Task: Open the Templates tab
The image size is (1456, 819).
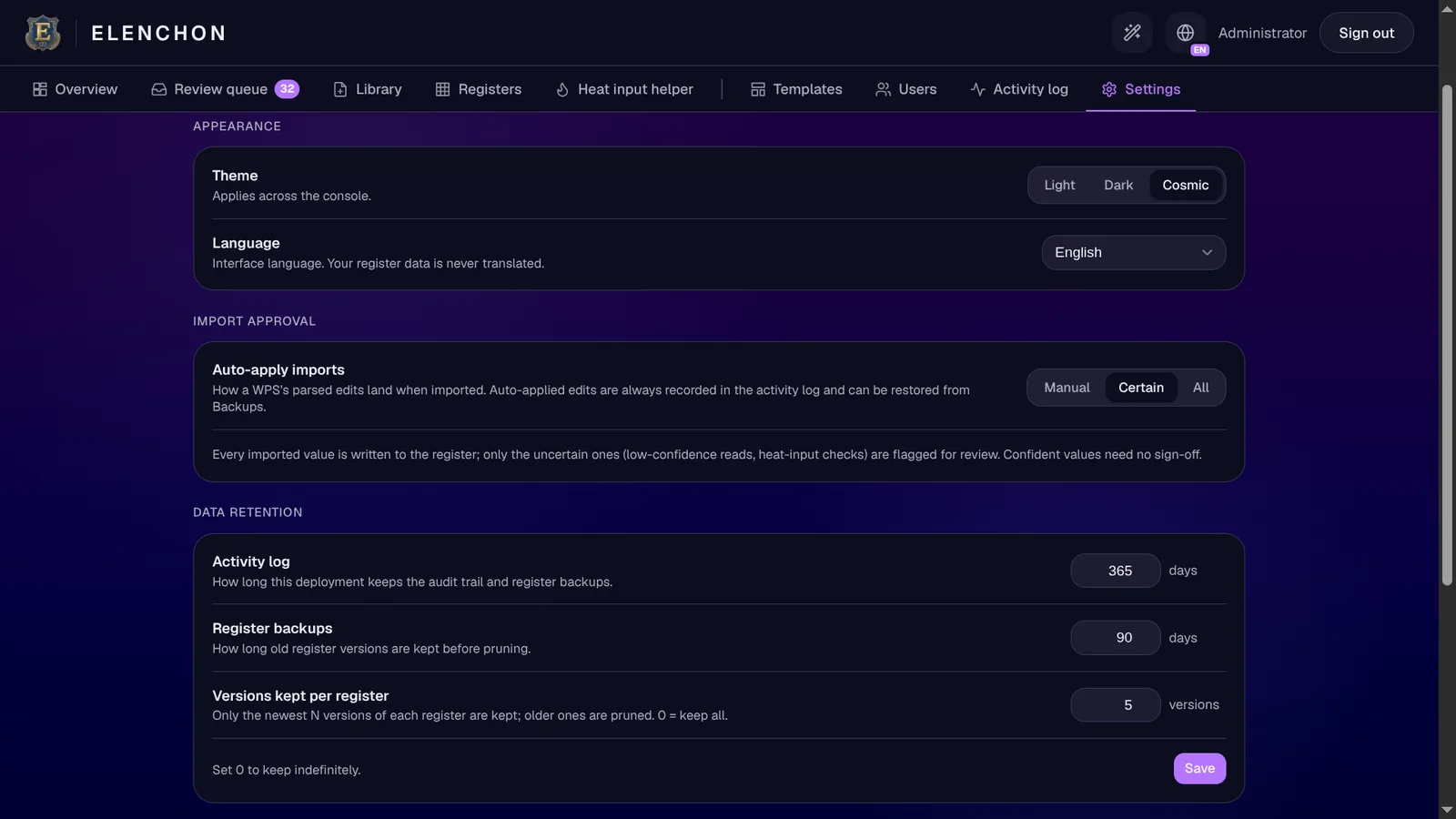Action: click(x=796, y=89)
